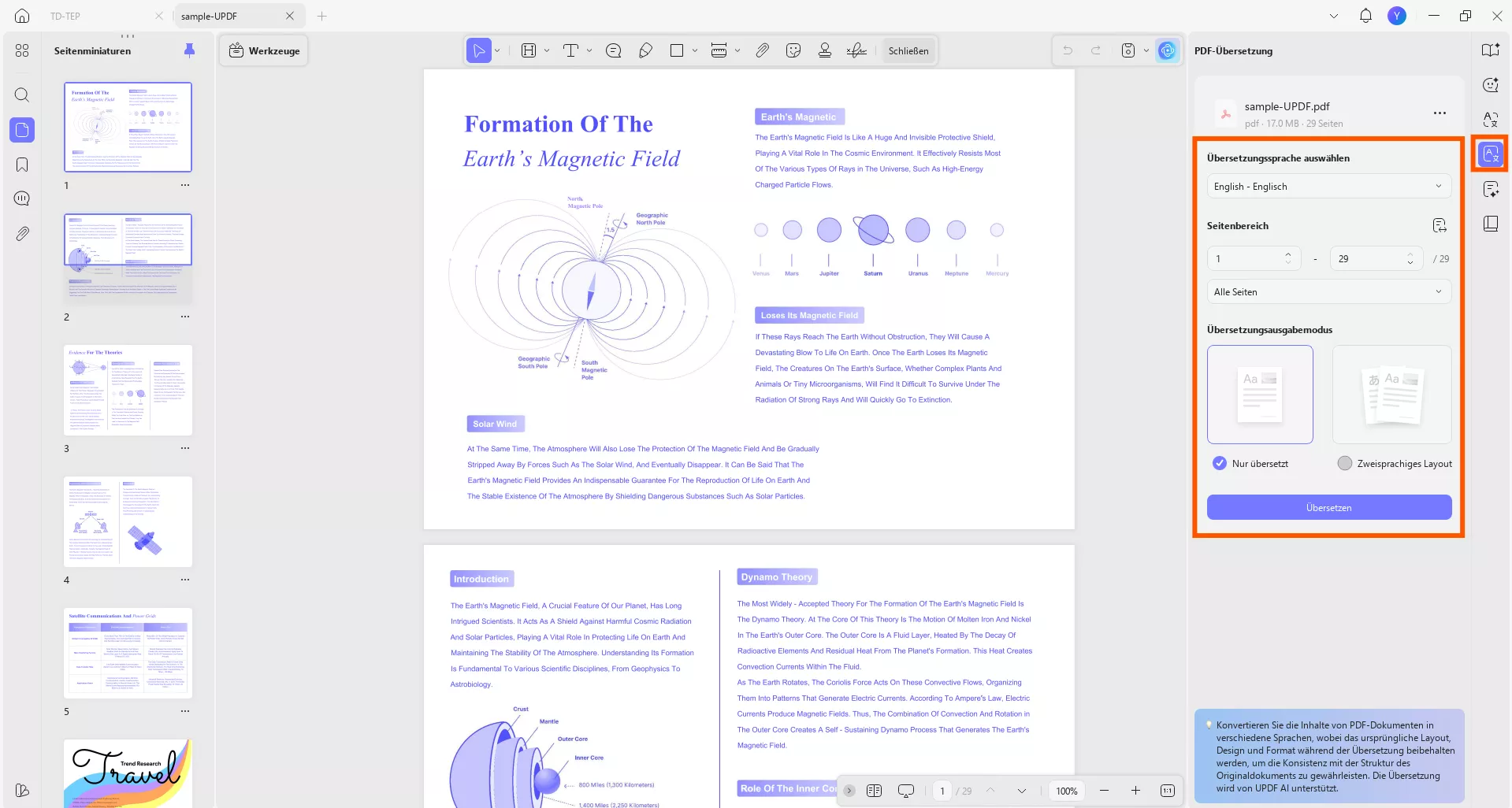Open thumbnail grid view in left sidebar
Viewport: 1512px width, 808px height.
[22, 50]
